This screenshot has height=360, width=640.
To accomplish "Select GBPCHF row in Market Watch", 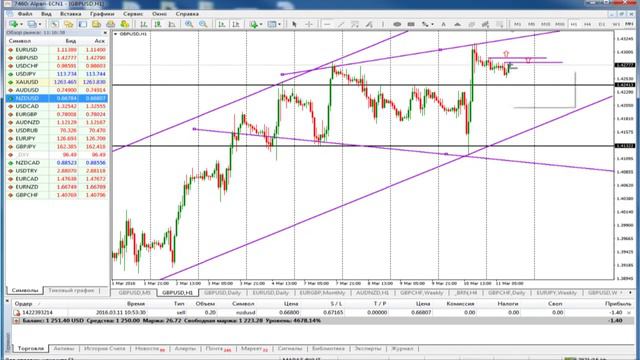I will click(57, 195).
